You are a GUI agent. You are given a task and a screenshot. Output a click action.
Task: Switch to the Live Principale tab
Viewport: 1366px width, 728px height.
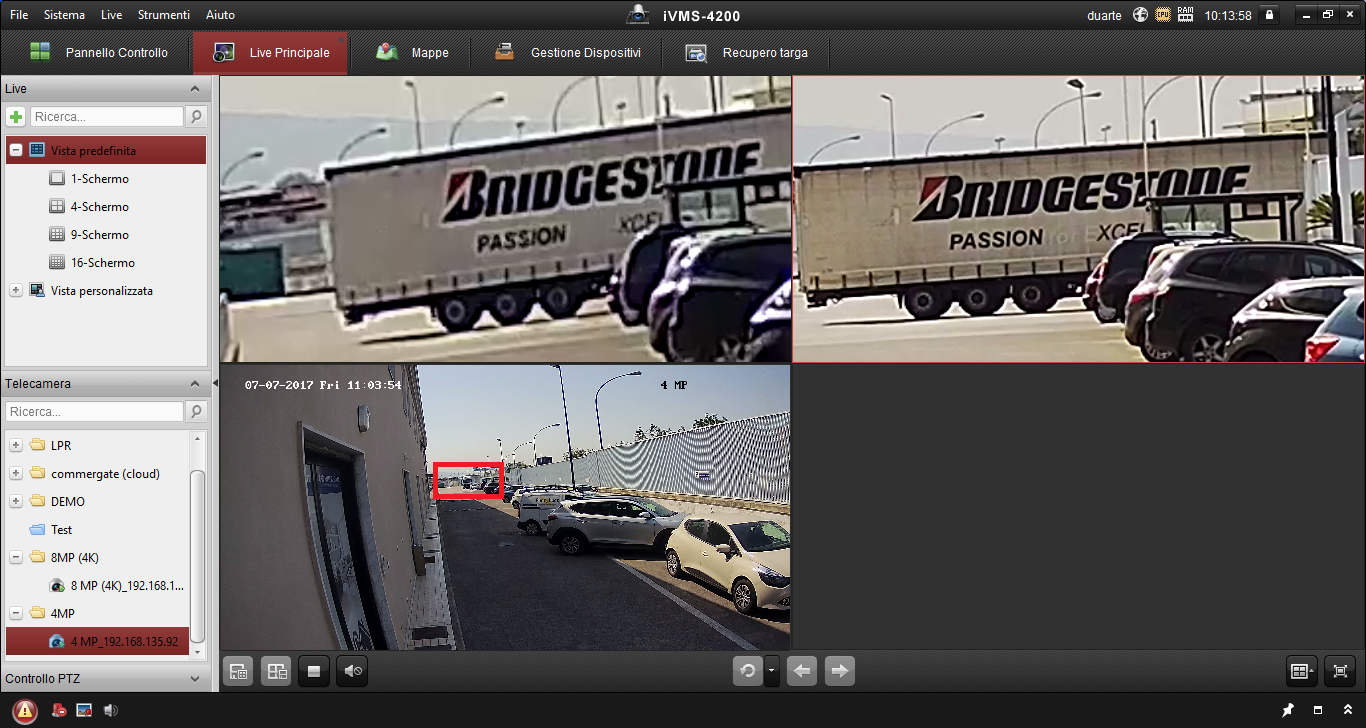pos(271,53)
